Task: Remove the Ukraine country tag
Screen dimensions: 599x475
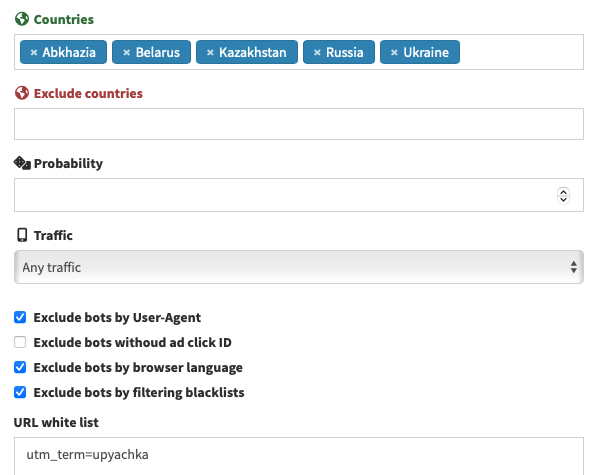Action: point(394,52)
